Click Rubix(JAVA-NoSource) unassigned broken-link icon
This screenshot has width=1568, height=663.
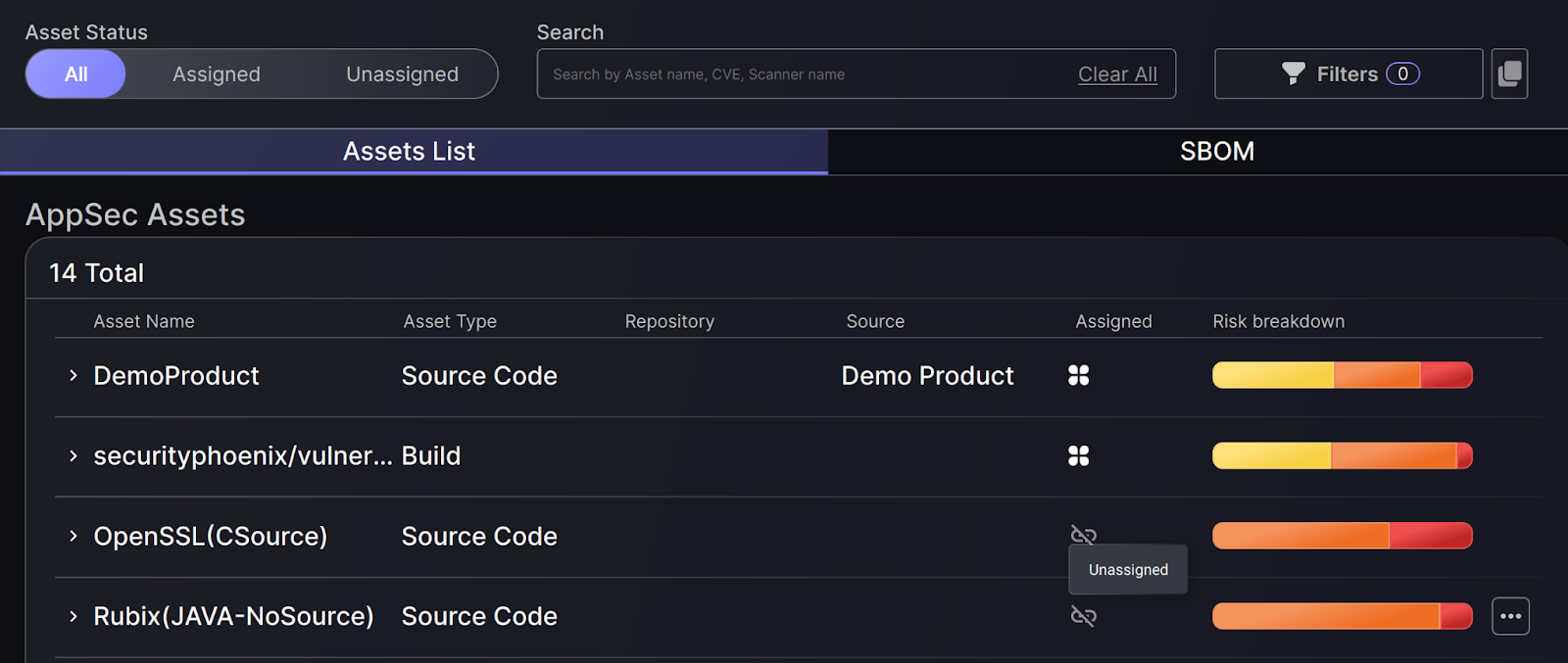click(1083, 616)
